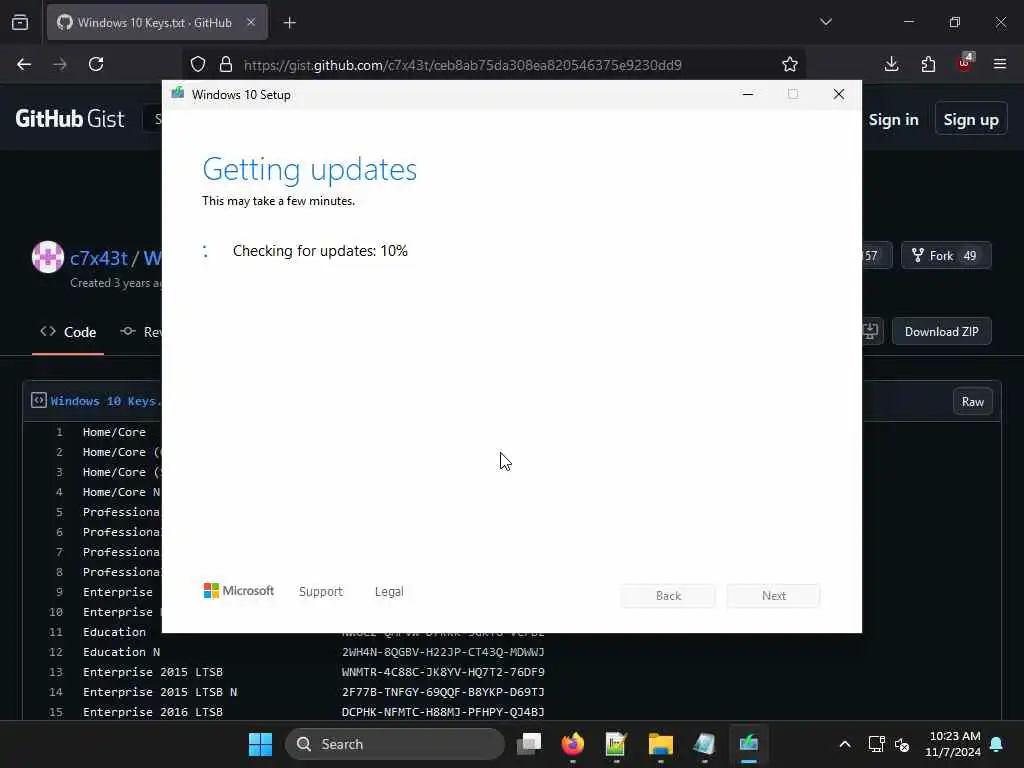Viewport: 1024px width, 768px height.
Task: Open the notifications bell icon
Action: (997, 744)
